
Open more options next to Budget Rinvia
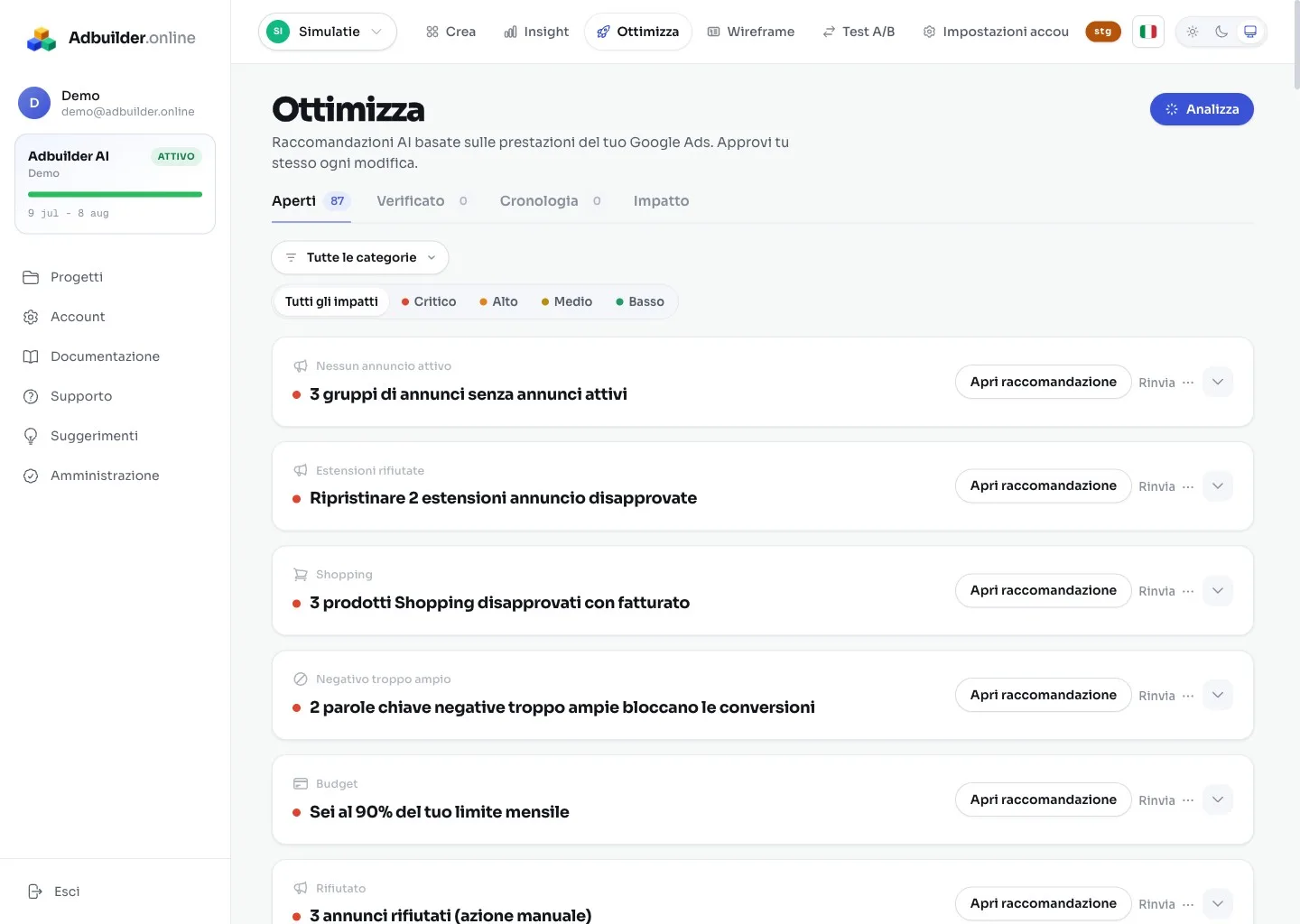tap(1188, 800)
